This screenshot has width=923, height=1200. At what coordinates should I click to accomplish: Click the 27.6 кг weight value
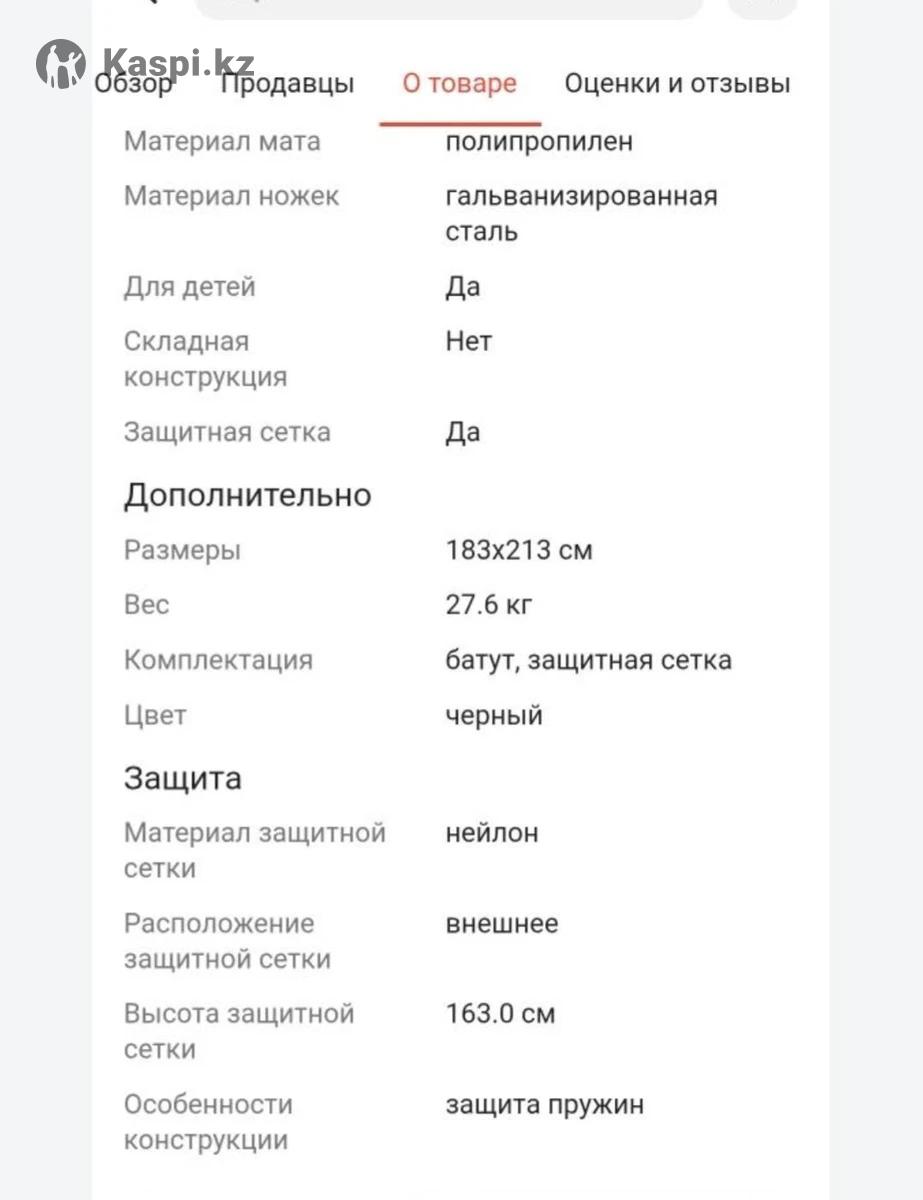(489, 605)
